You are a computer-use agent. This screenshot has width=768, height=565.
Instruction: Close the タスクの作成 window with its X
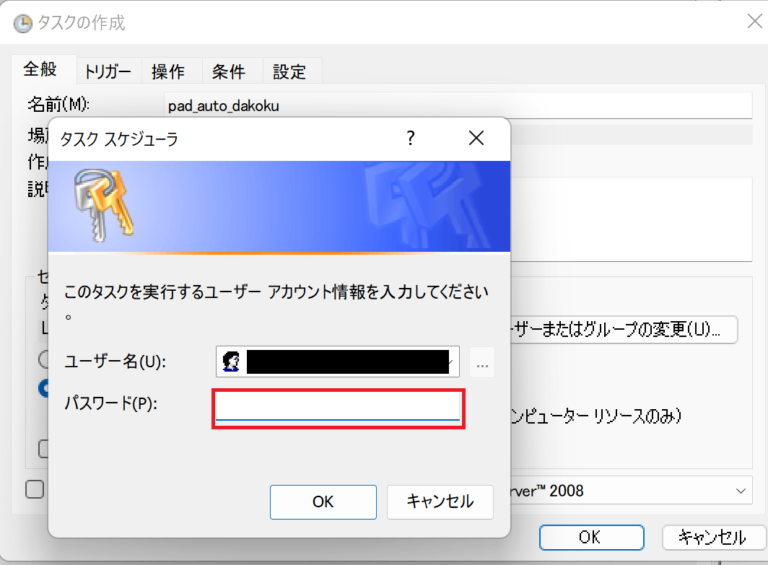[x=754, y=21]
